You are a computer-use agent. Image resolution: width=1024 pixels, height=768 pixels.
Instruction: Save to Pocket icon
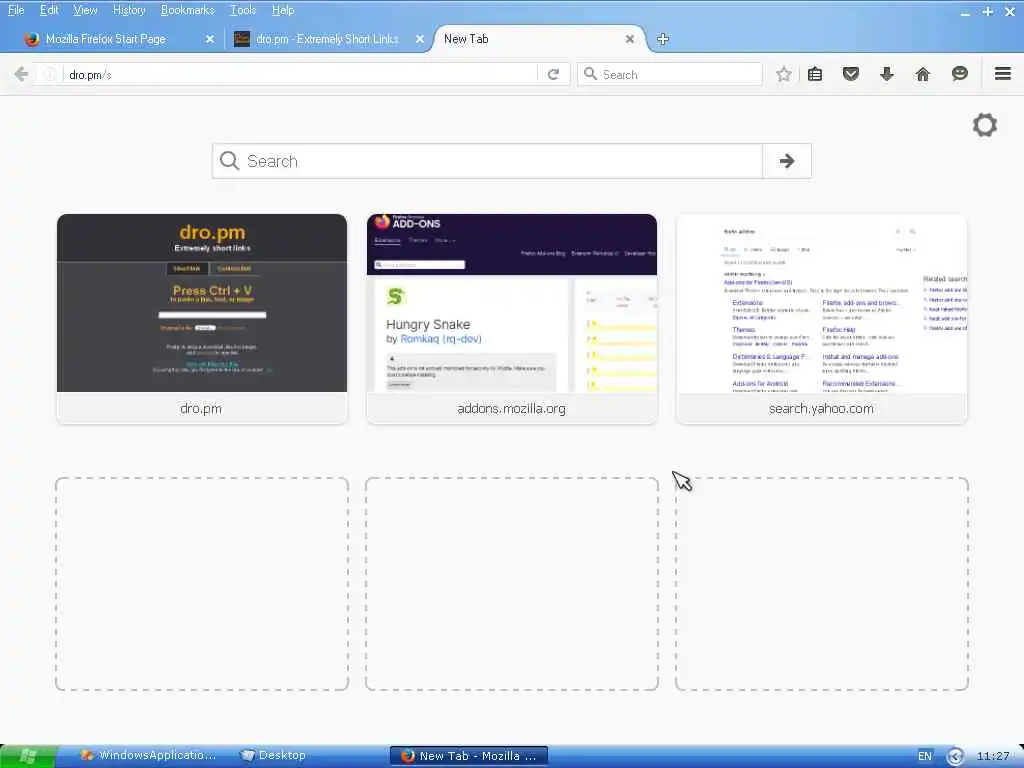[x=850, y=74]
